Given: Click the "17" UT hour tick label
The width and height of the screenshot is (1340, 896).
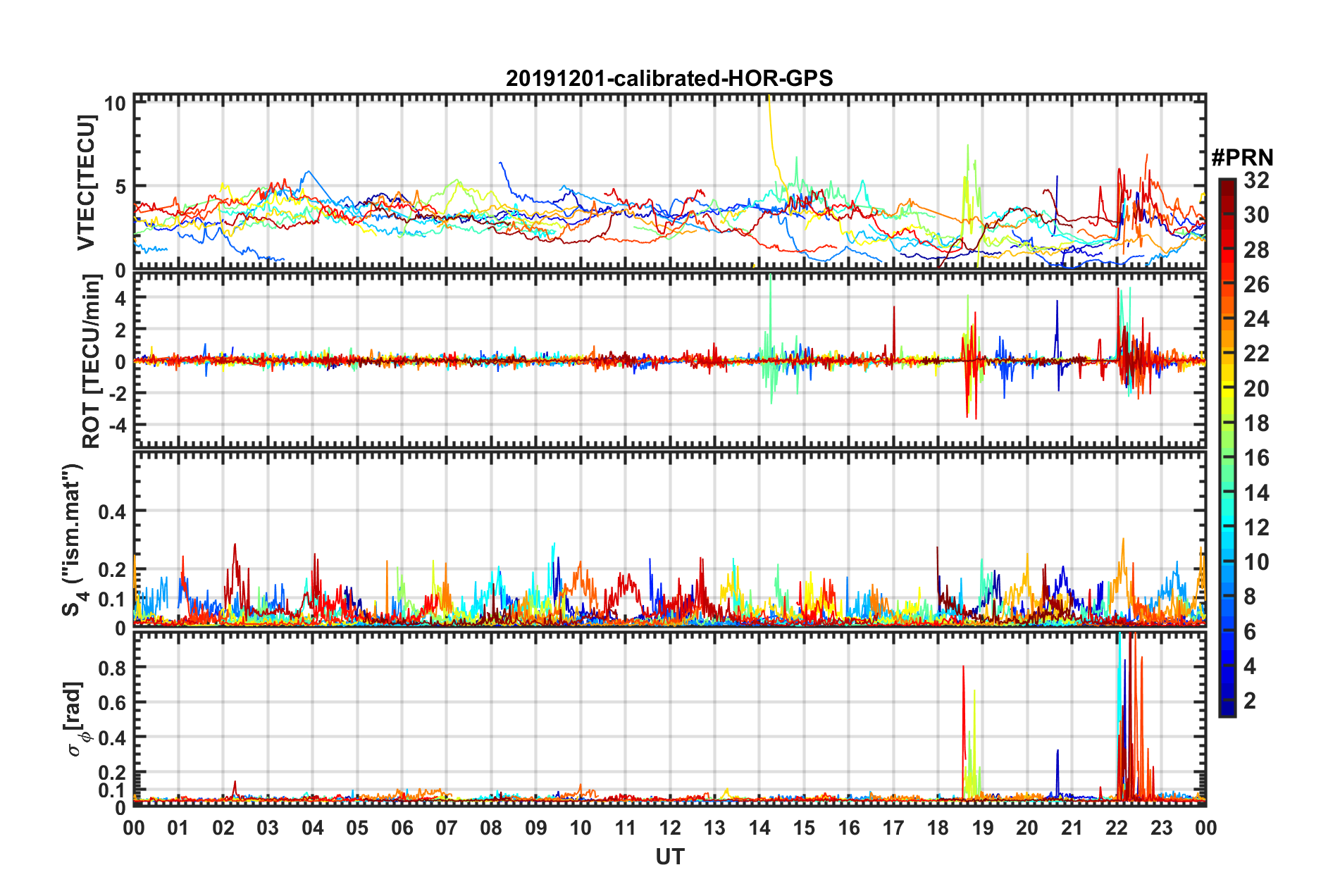Looking at the screenshot, I should [893, 828].
